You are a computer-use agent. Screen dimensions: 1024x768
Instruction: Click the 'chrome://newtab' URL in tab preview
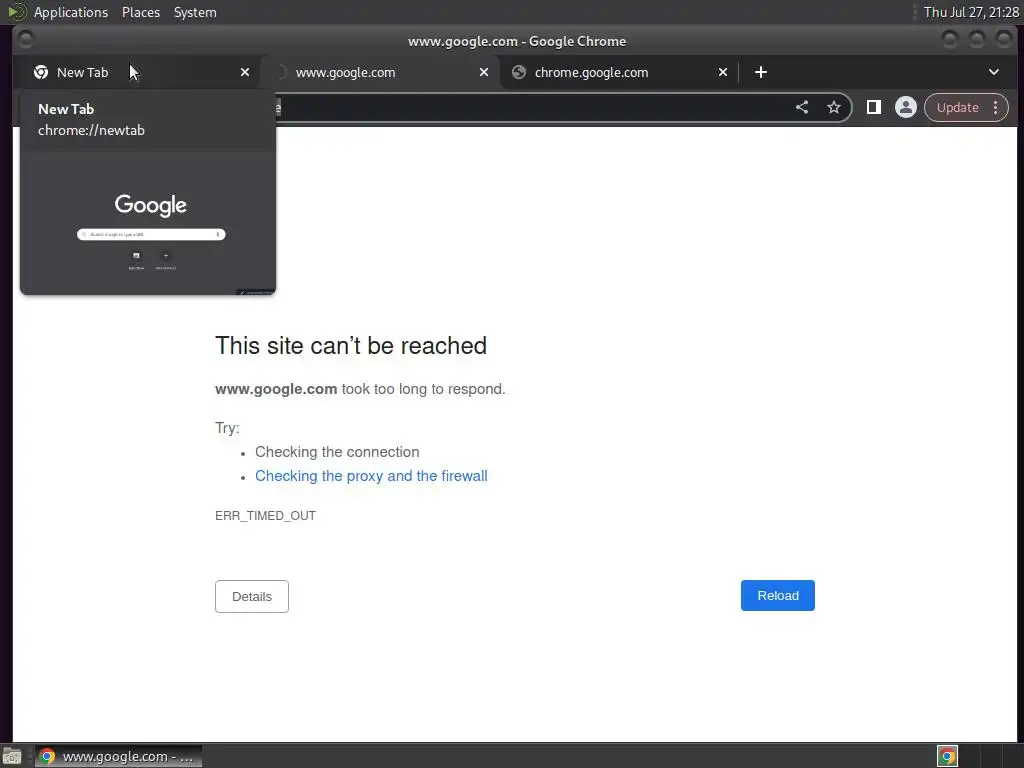click(91, 130)
